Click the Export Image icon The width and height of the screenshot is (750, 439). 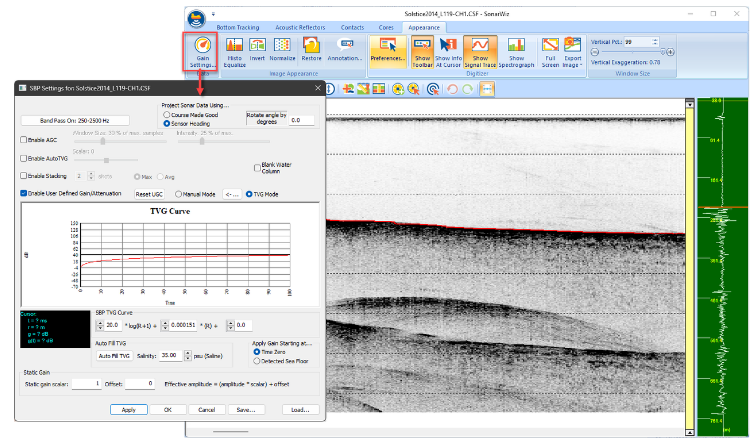point(572,46)
